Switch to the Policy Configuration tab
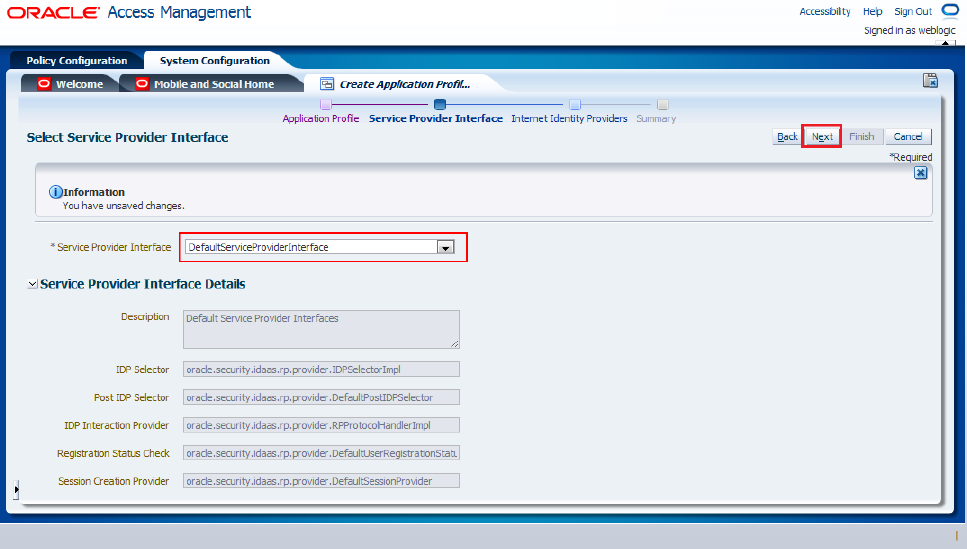The width and height of the screenshot is (967, 549). [76, 60]
